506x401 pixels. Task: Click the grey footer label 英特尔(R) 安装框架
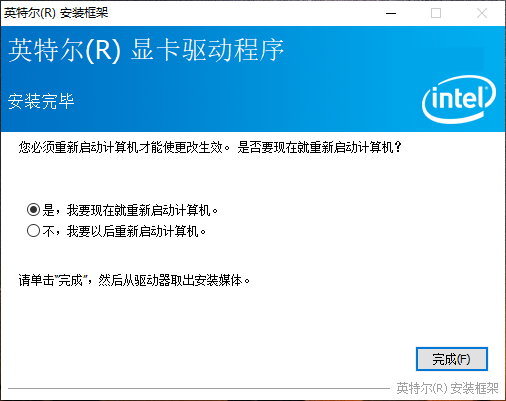pyautogui.click(x=447, y=388)
